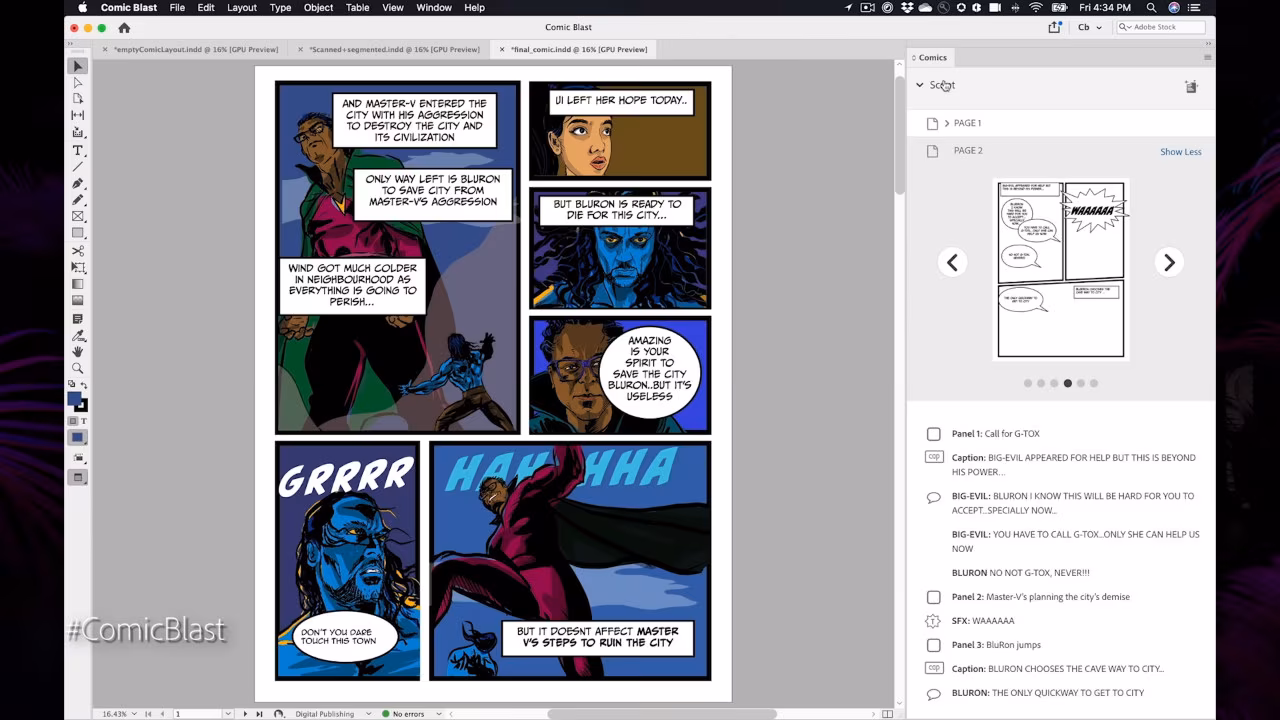Viewport: 1280px width, 720px height.
Task: Select the Scissors tool
Action: point(77,251)
